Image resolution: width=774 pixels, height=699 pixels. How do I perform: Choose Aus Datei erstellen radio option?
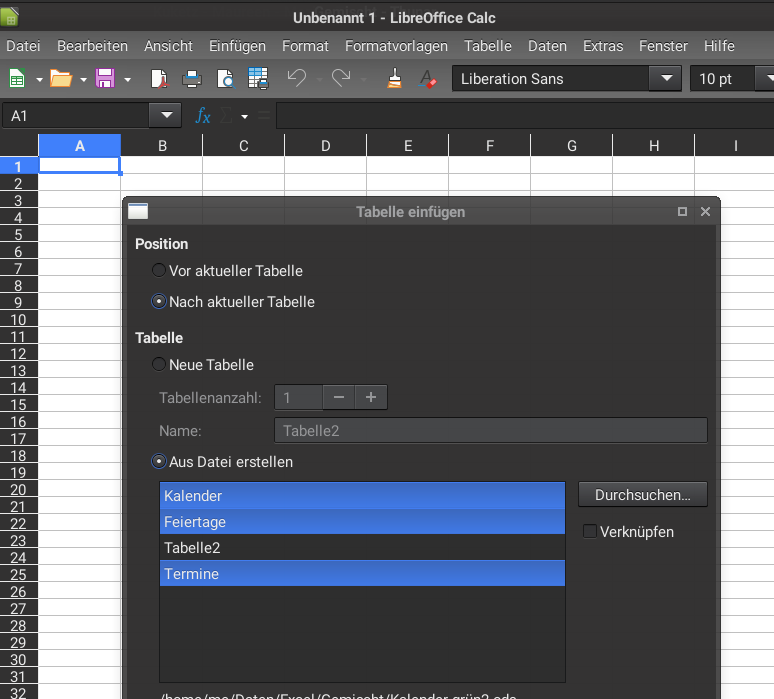pyautogui.click(x=158, y=462)
